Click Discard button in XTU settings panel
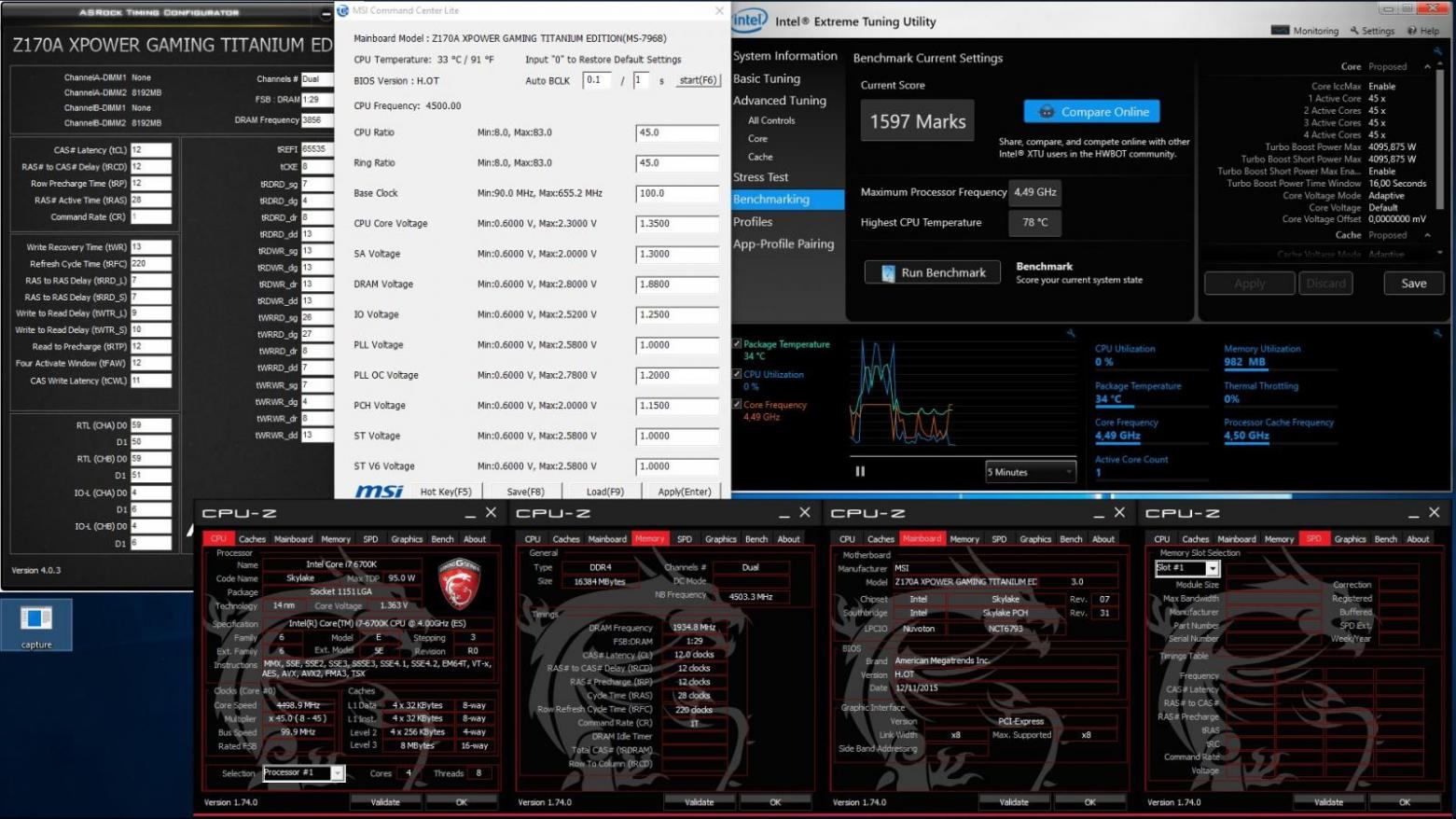The width and height of the screenshot is (1456, 819). pos(1325,284)
